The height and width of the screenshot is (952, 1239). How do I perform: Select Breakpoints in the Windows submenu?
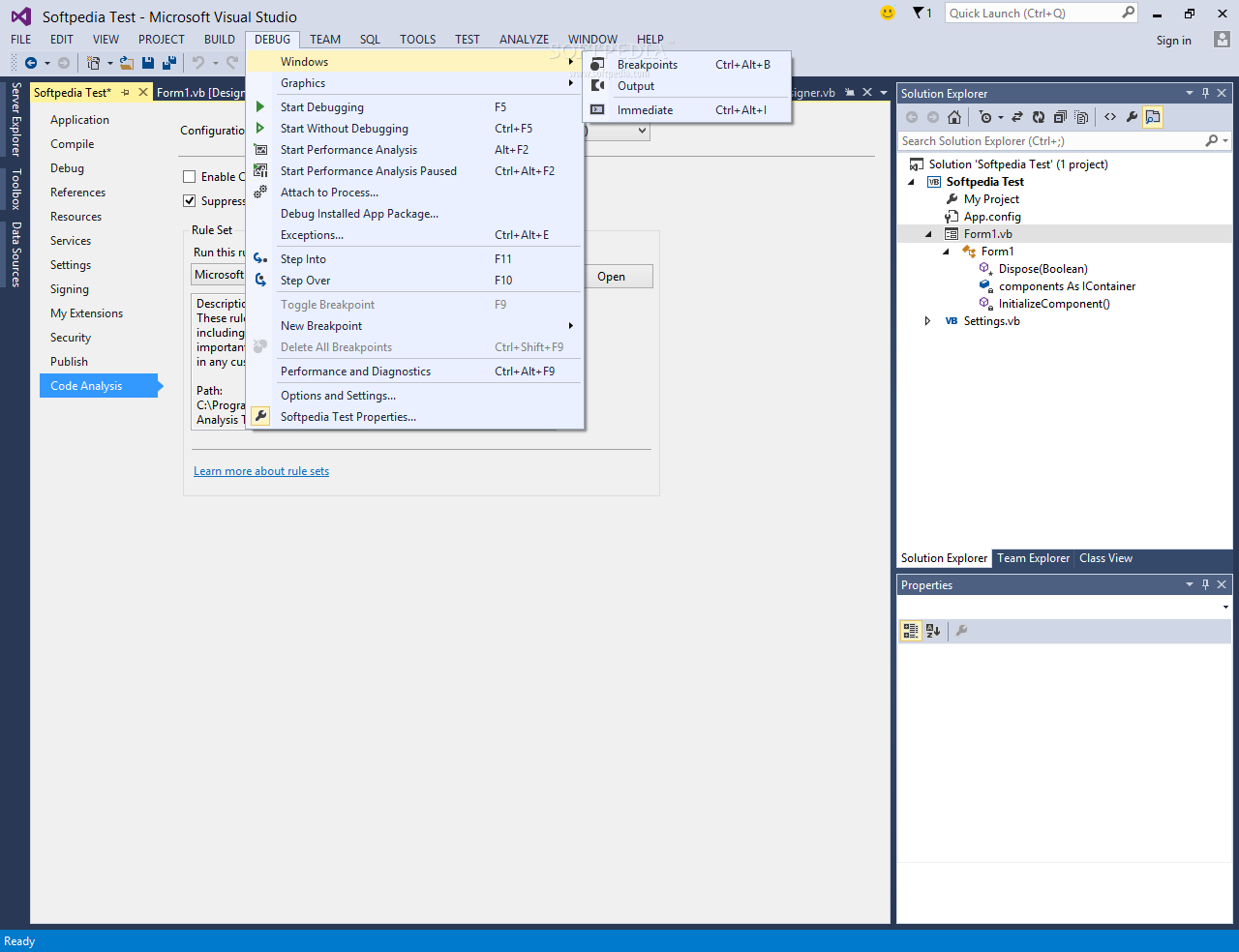tap(687, 65)
